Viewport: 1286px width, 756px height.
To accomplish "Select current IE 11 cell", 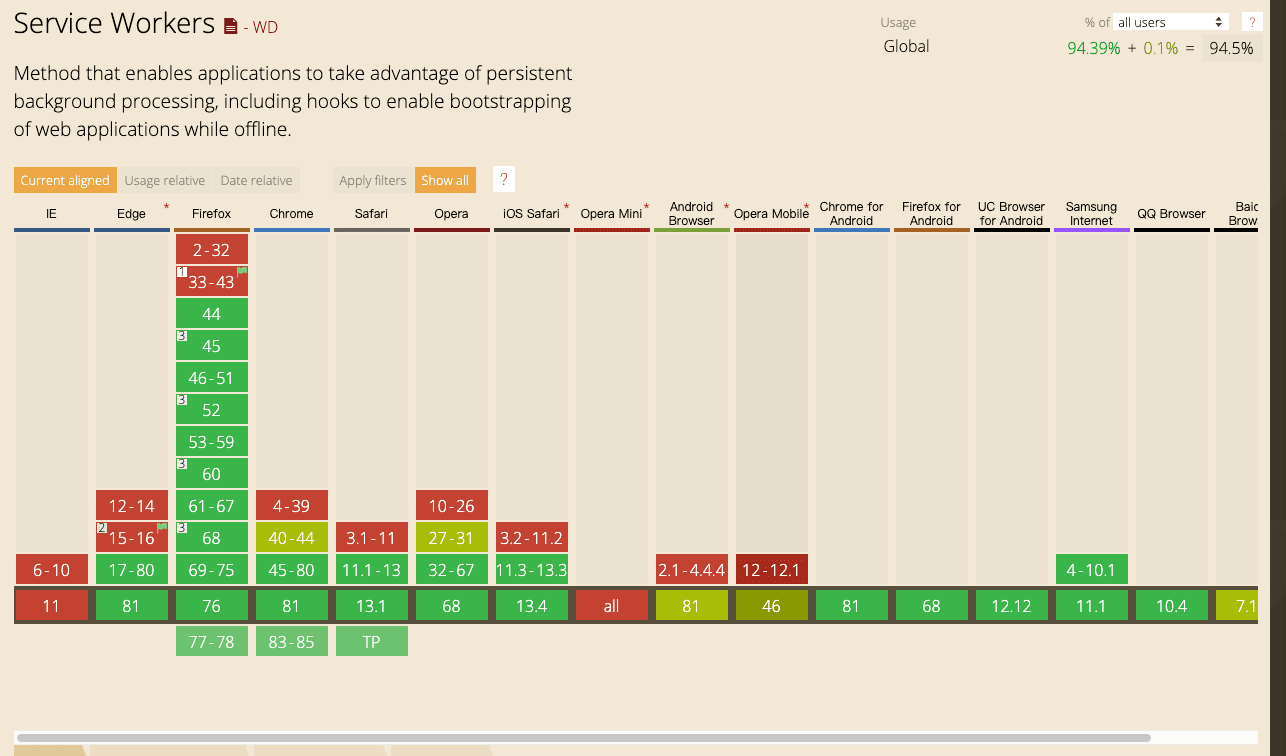I will click(52, 606).
